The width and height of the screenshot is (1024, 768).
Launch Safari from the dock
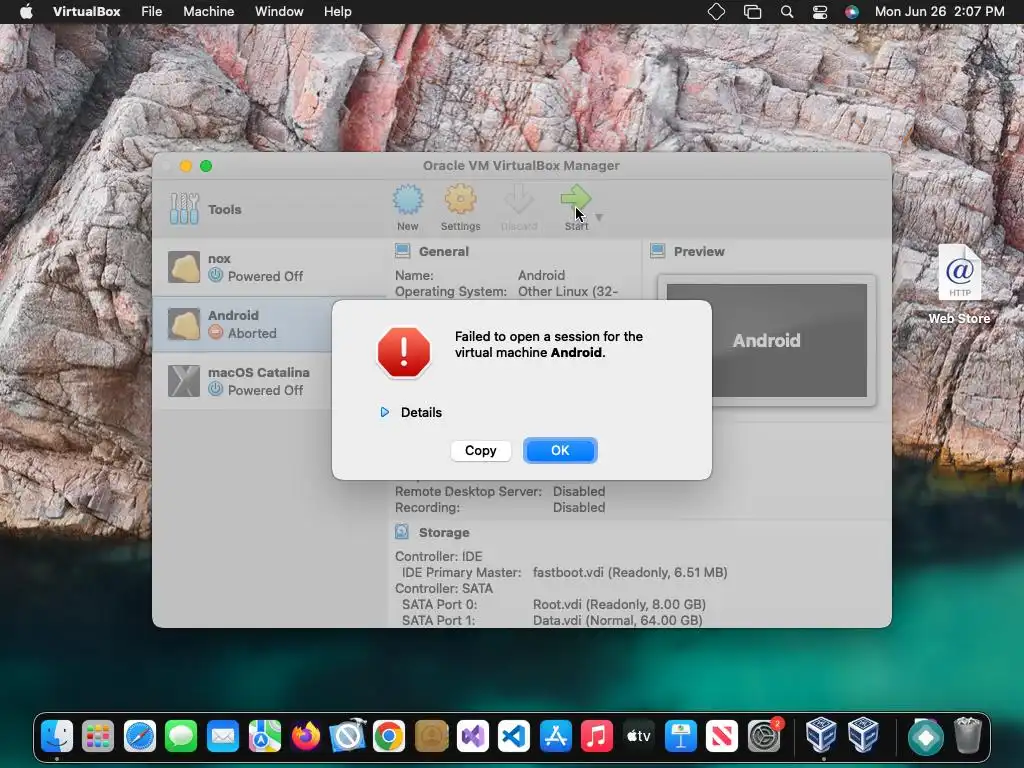140,737
